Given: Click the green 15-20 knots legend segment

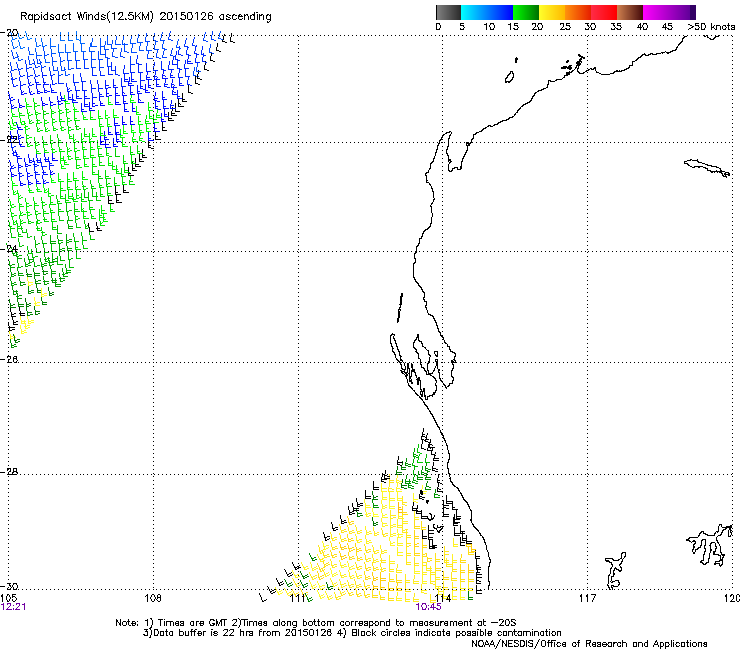Looking at the screenshot, I should pyautogui.click(x=526, y=12).
